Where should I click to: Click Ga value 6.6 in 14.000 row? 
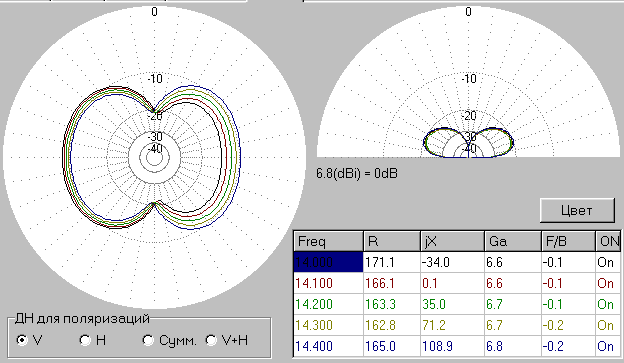click(513, 262)
